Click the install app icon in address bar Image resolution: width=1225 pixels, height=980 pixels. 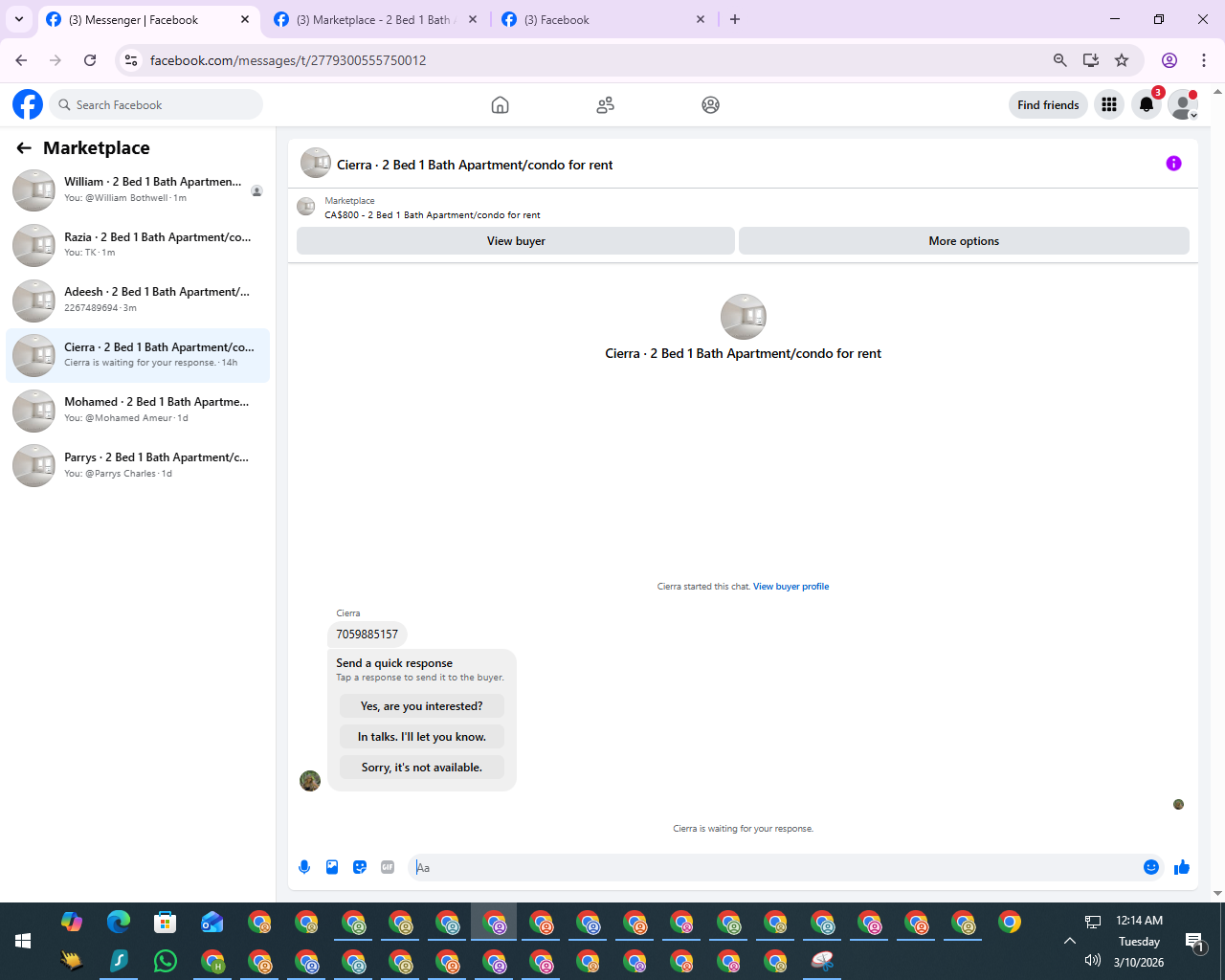pyautogui.click(x=1091, y=60)
